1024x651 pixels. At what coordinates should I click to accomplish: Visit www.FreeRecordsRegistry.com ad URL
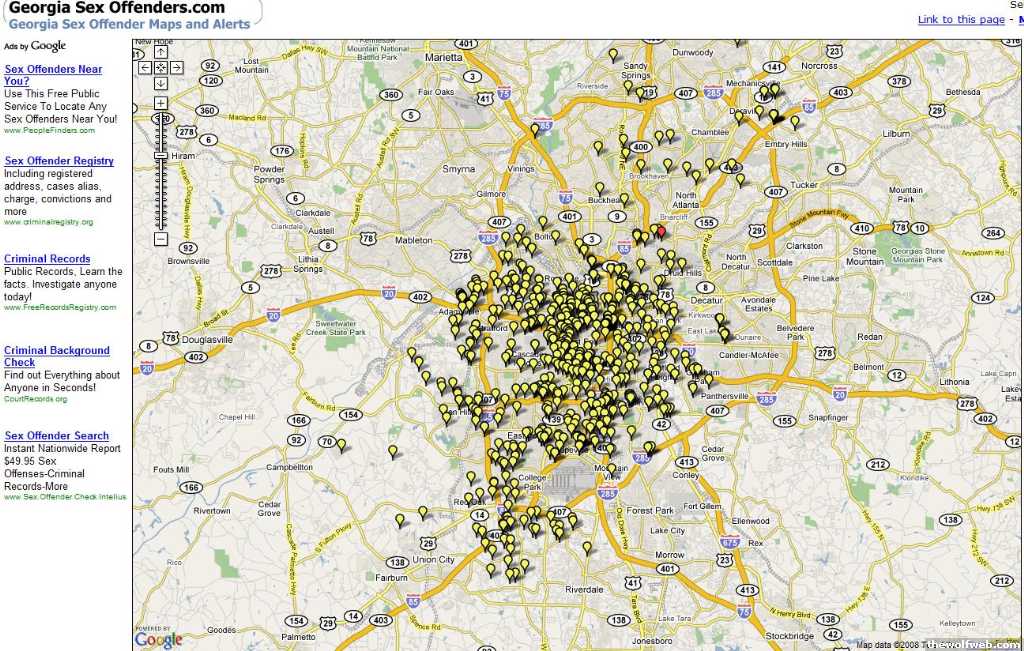coord(60,307)
